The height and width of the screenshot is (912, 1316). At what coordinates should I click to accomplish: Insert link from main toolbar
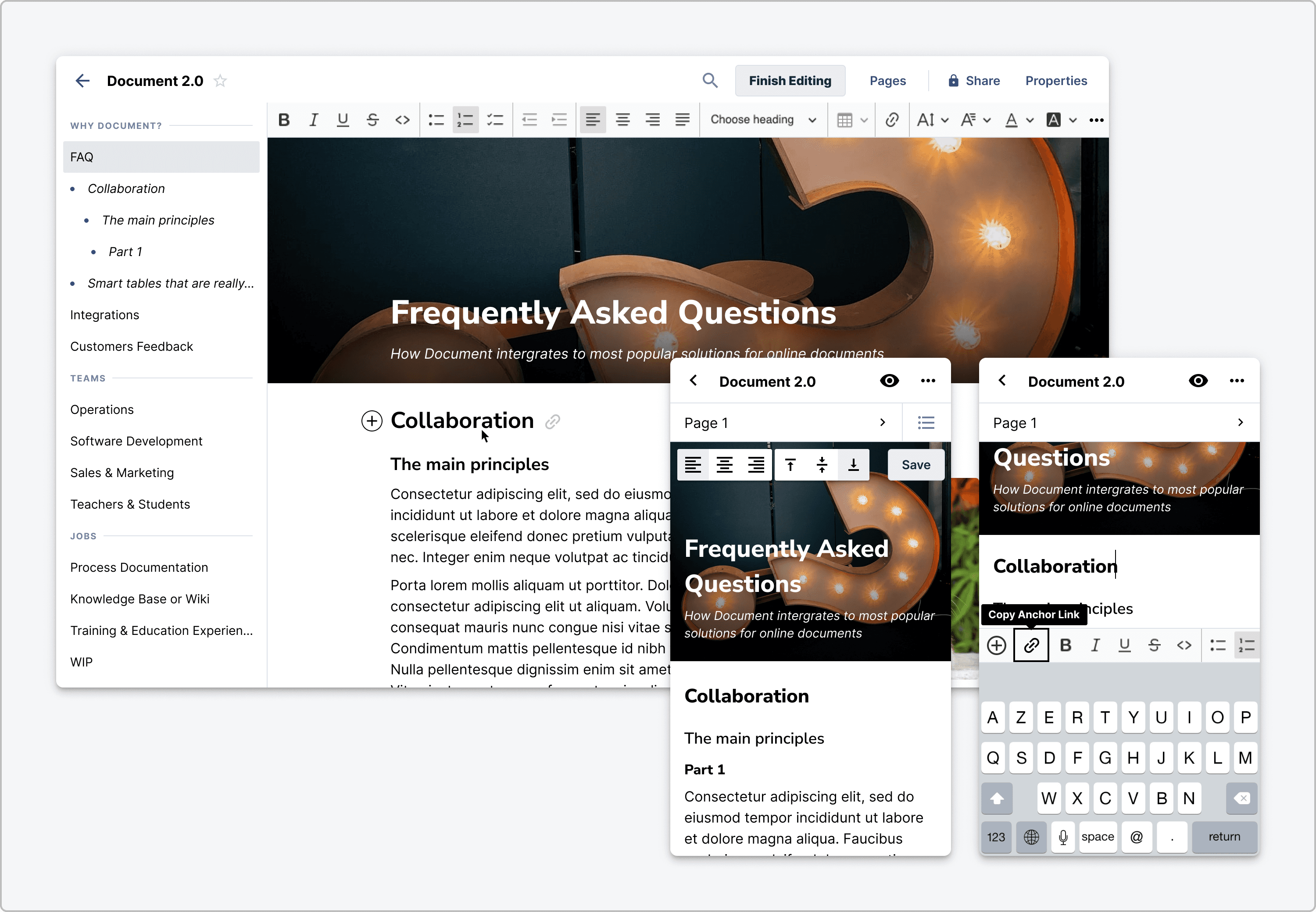[x=892, y=120]
